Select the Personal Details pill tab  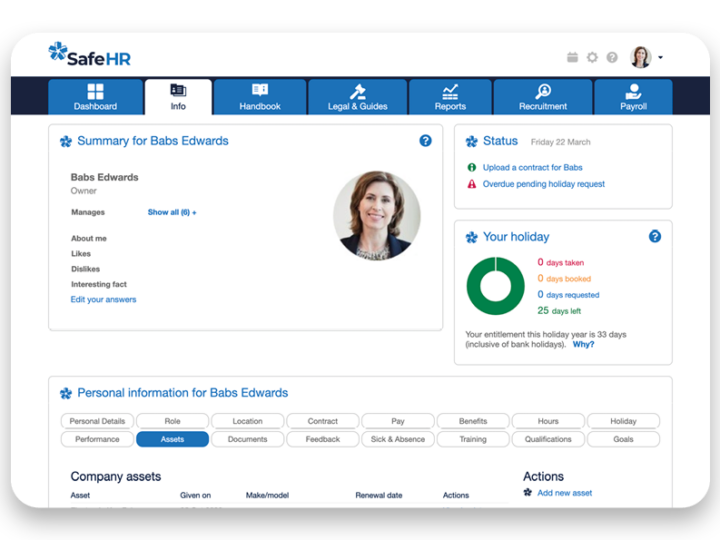pos(97,421)
